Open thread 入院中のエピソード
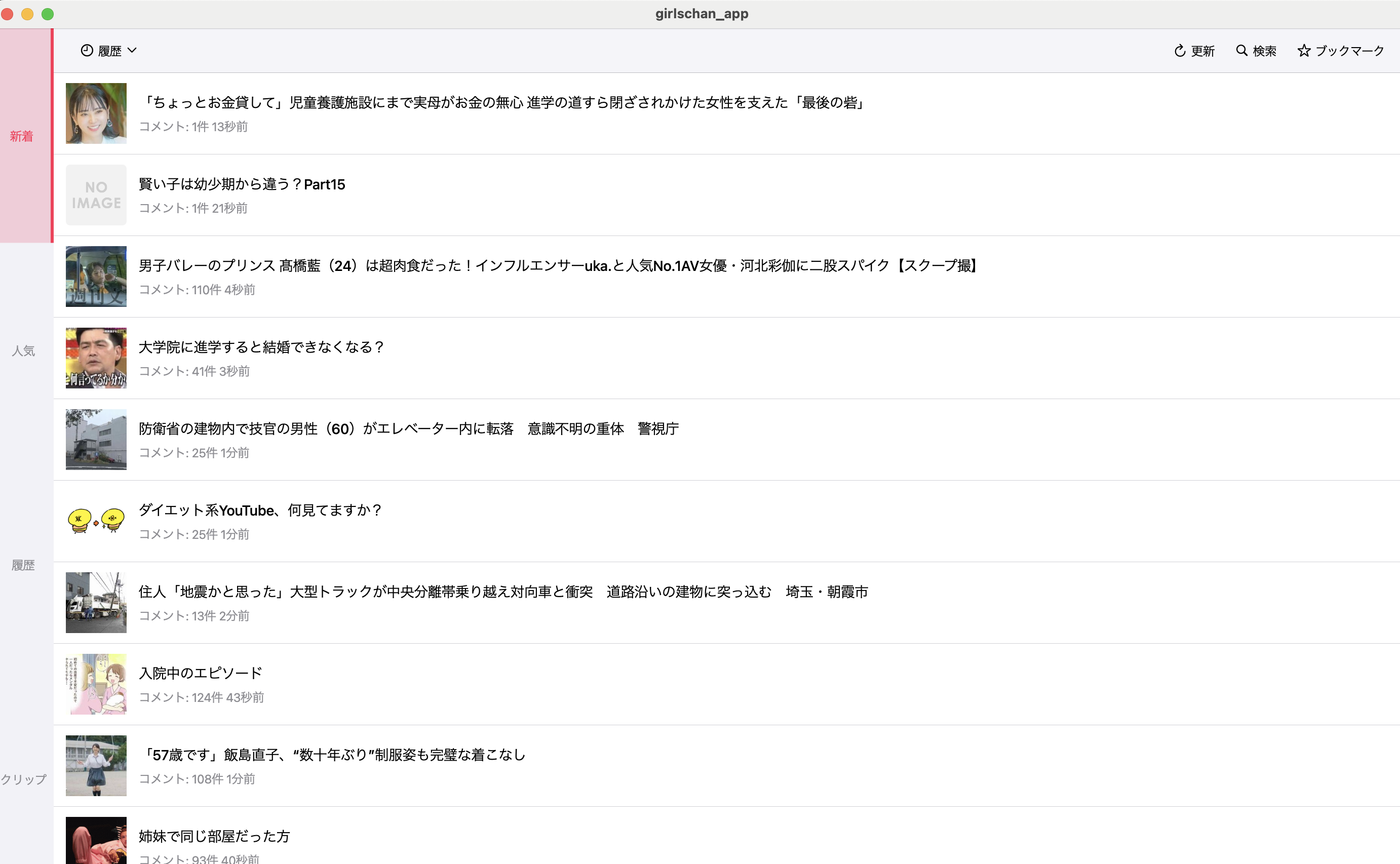1400x864 pixels. pos(200,673)
